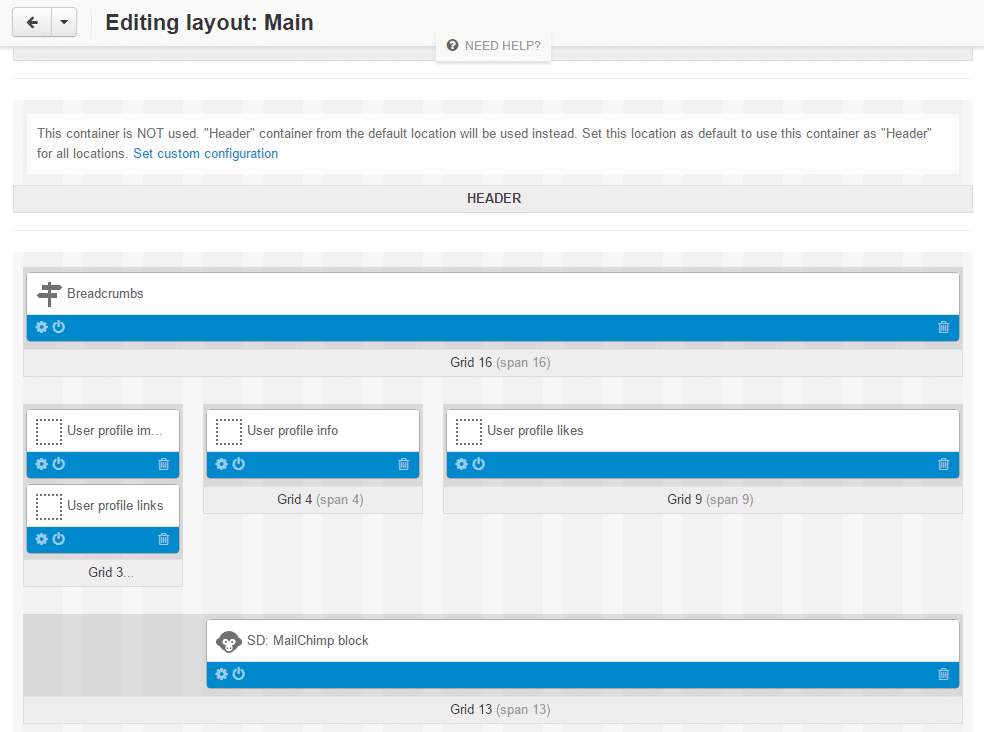The image size is (984, 732).
Task: Delete the User profile links block
Action: click(164, 539)
